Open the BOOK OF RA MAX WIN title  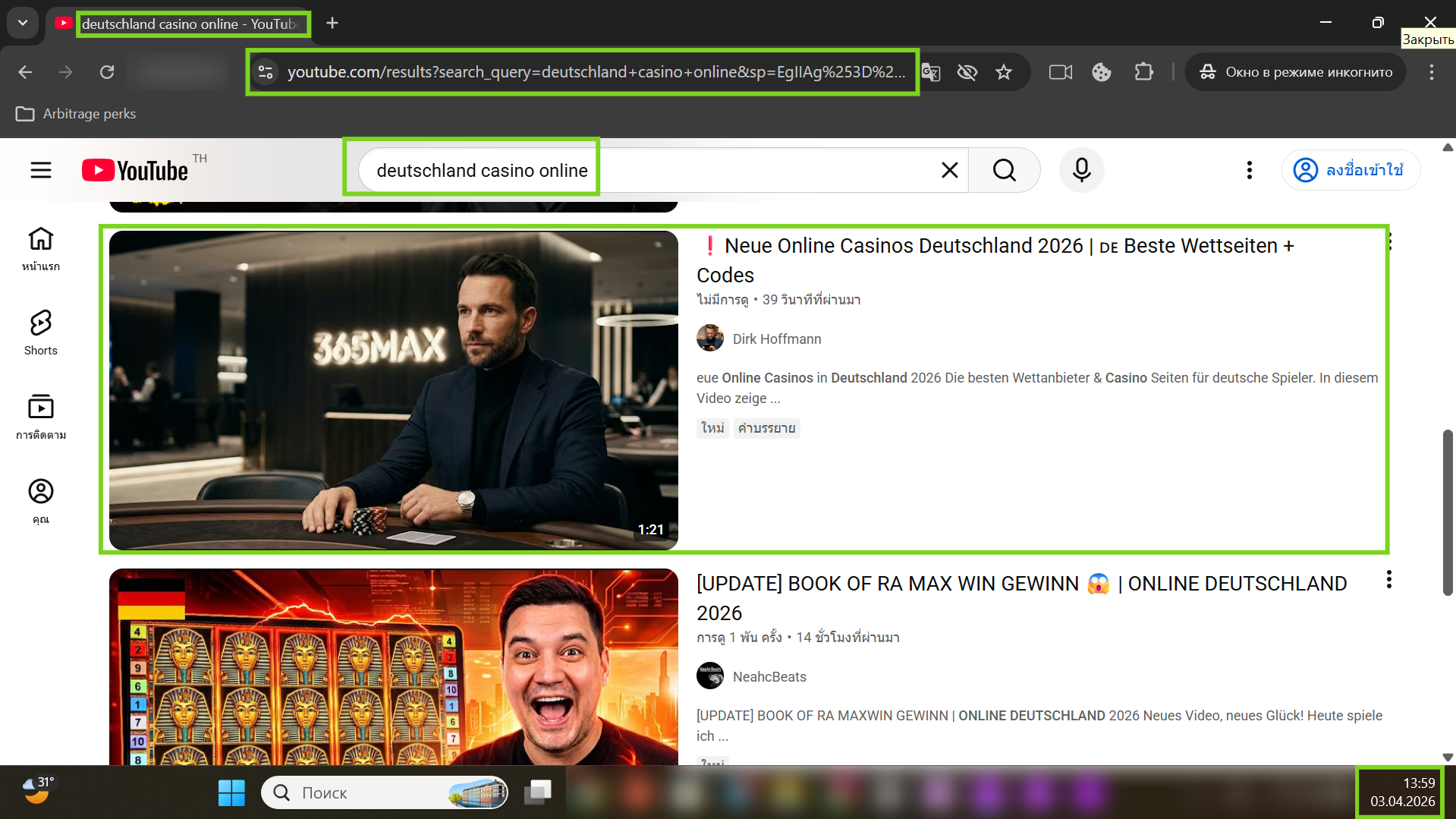point(1022,598)
